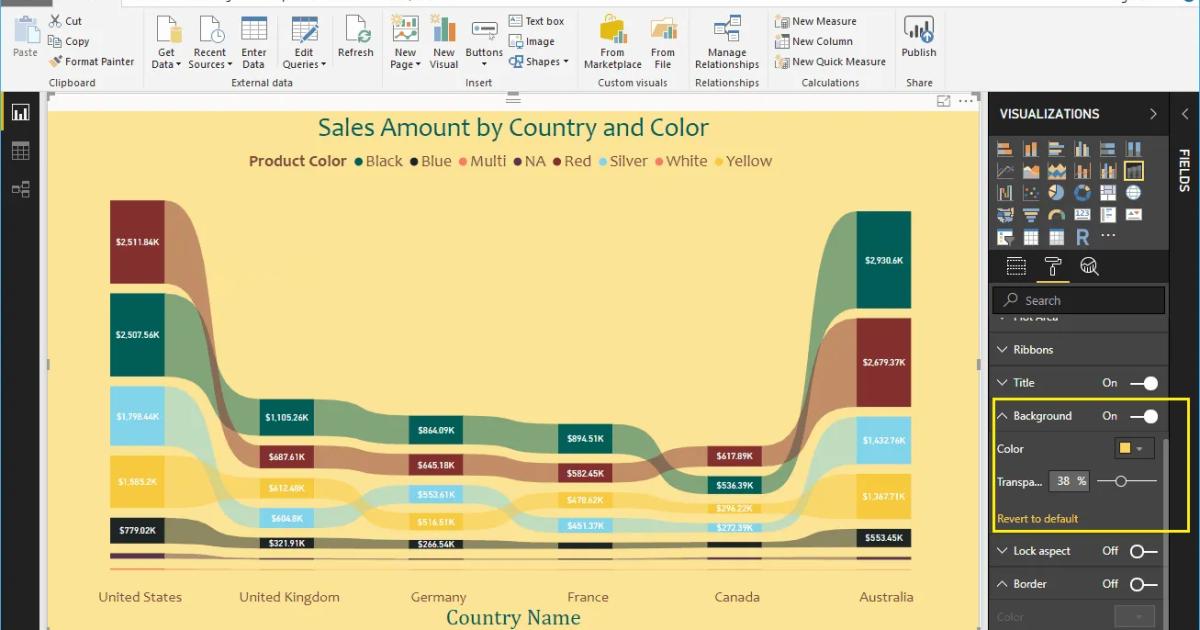Enable the Lock aspect toggle
Screen dimensions: 1200x630
pos(1143,551)
